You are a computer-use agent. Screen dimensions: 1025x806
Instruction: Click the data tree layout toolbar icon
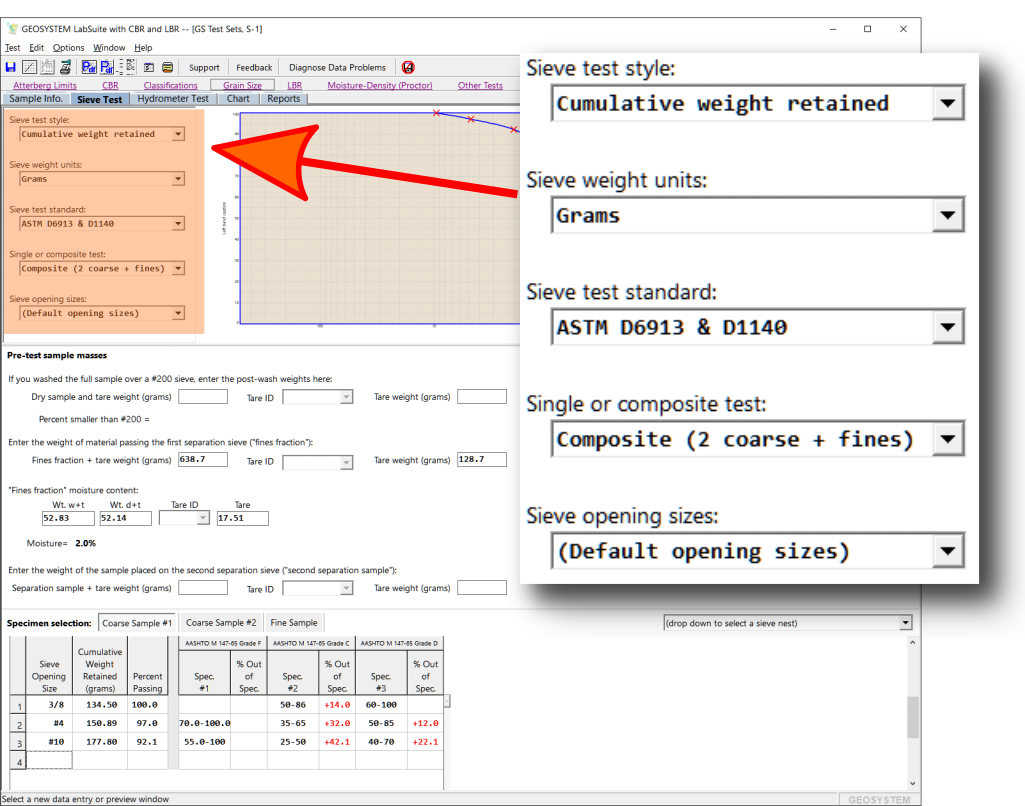[x=128, y=67]
